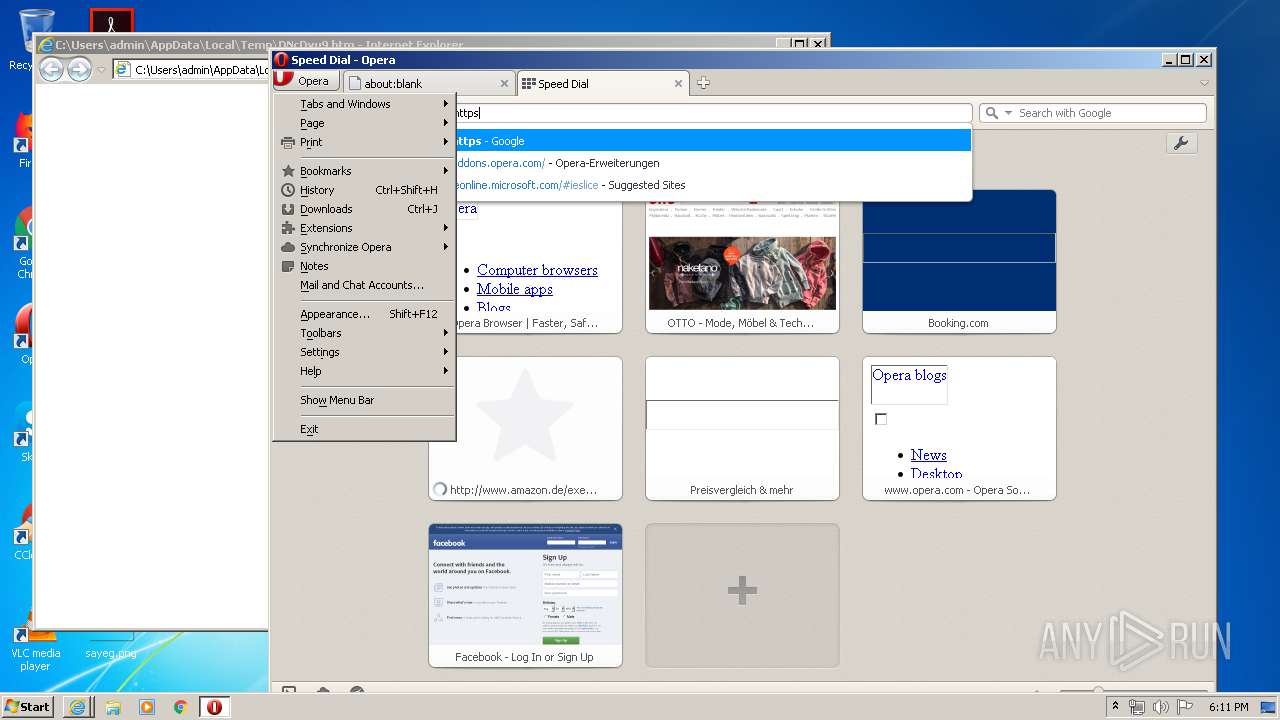
Task: Switch to the about:blank tab
Action: (428, 84)
